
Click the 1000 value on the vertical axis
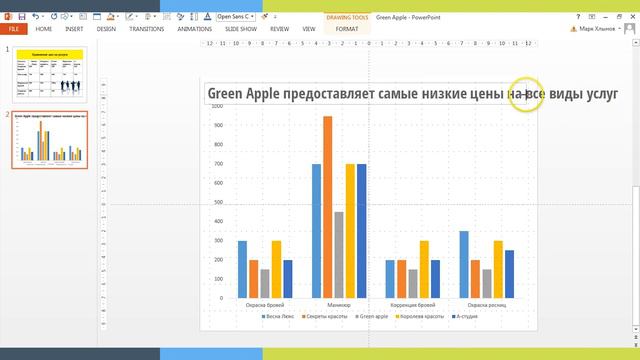pos(217,106)
